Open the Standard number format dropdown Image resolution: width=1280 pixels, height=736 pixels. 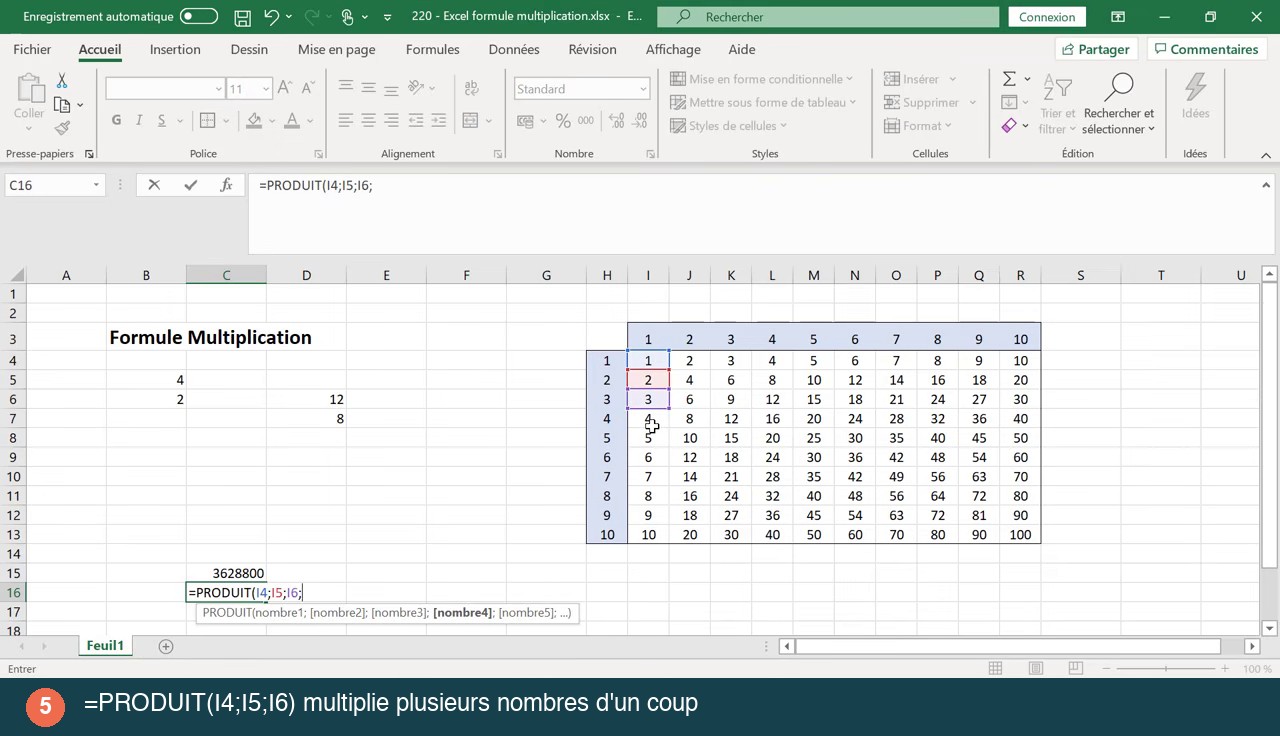coord(643,89)
